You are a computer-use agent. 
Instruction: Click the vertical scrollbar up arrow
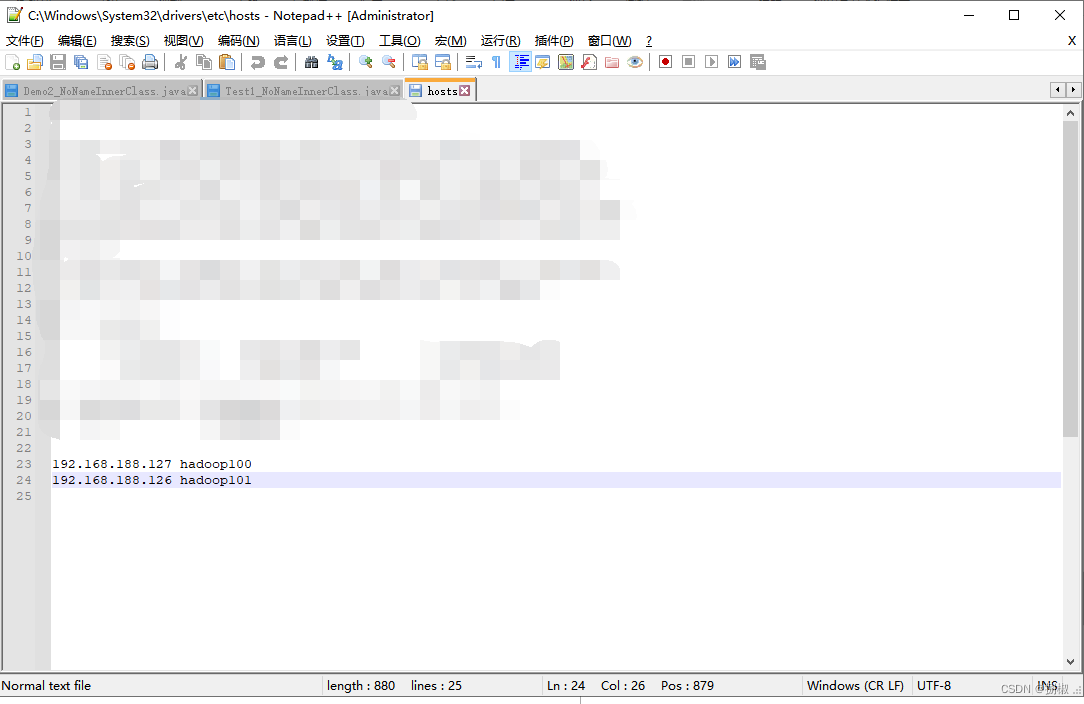[x=1070, y=113]
